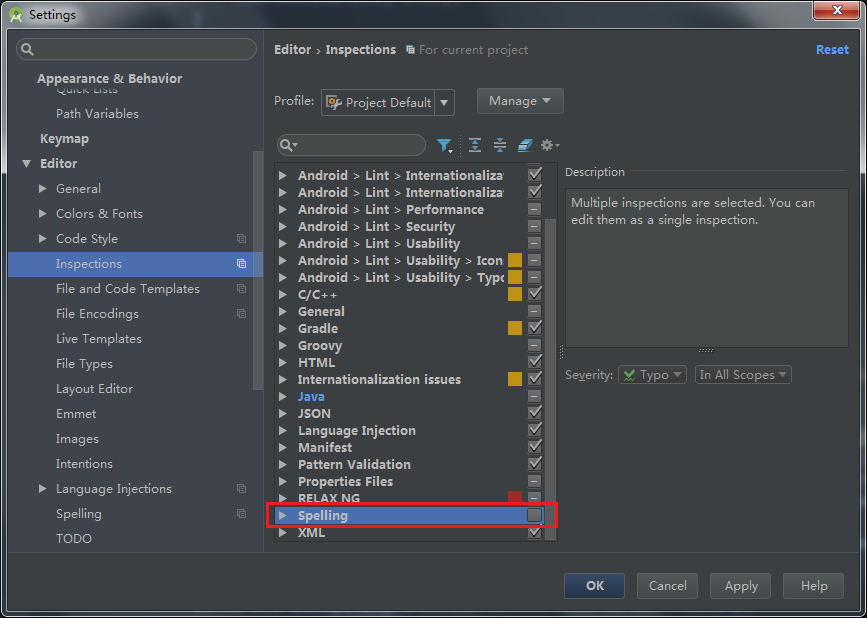The image size is (867, 618).
Task: Select Path Variables in sidebar
Action: (x=97, y=114)
